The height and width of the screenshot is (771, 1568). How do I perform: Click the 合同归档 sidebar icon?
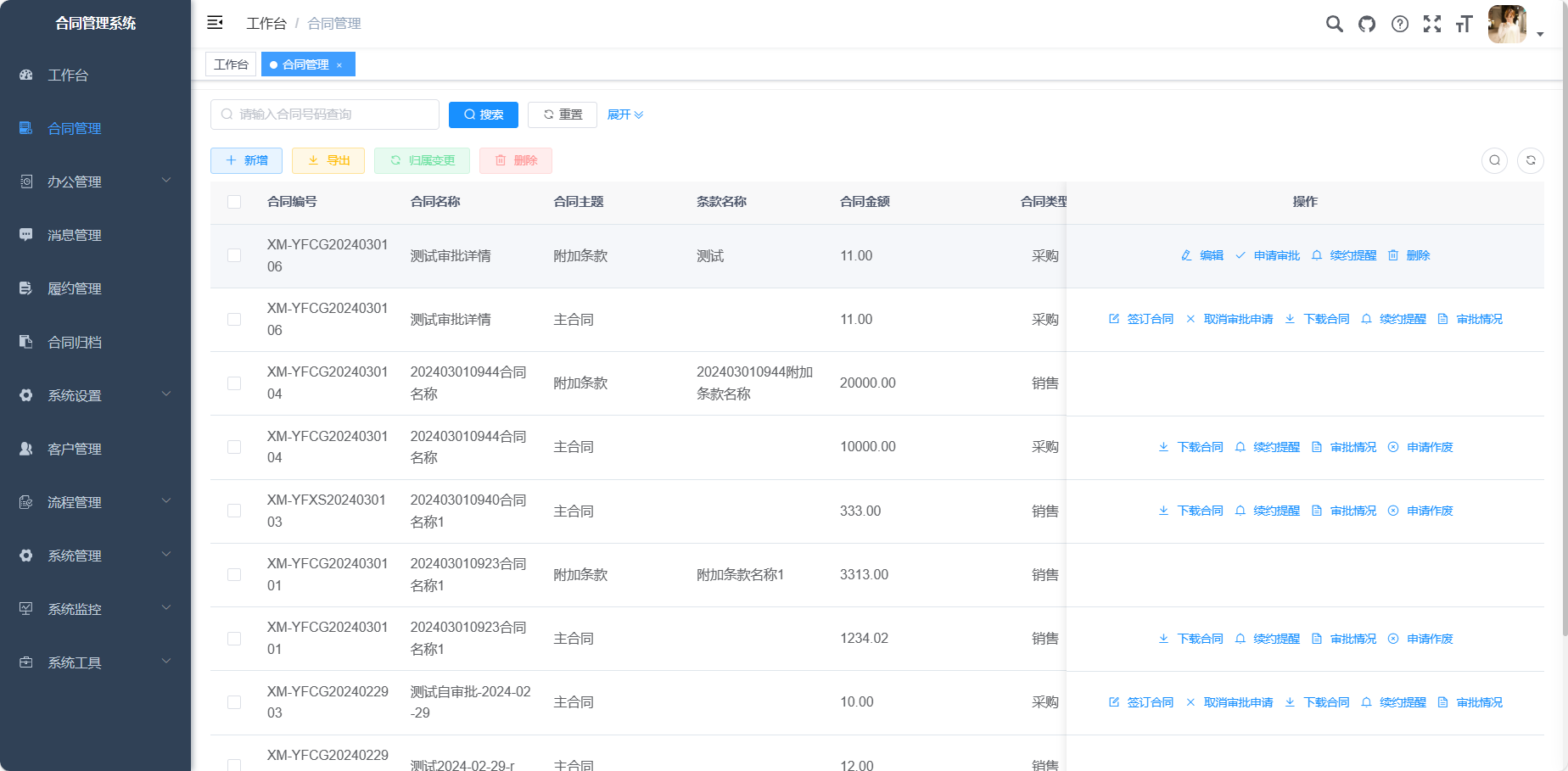pyautogui.click(x=26, y=342)
